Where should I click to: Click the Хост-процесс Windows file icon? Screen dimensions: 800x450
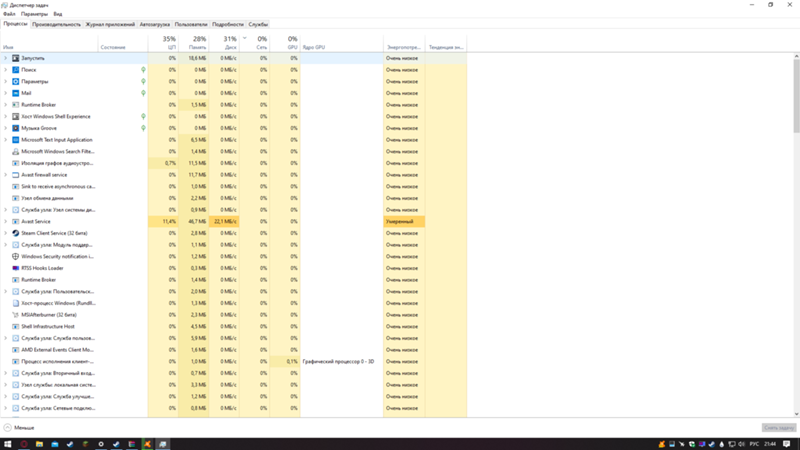(x=15, y=303)
